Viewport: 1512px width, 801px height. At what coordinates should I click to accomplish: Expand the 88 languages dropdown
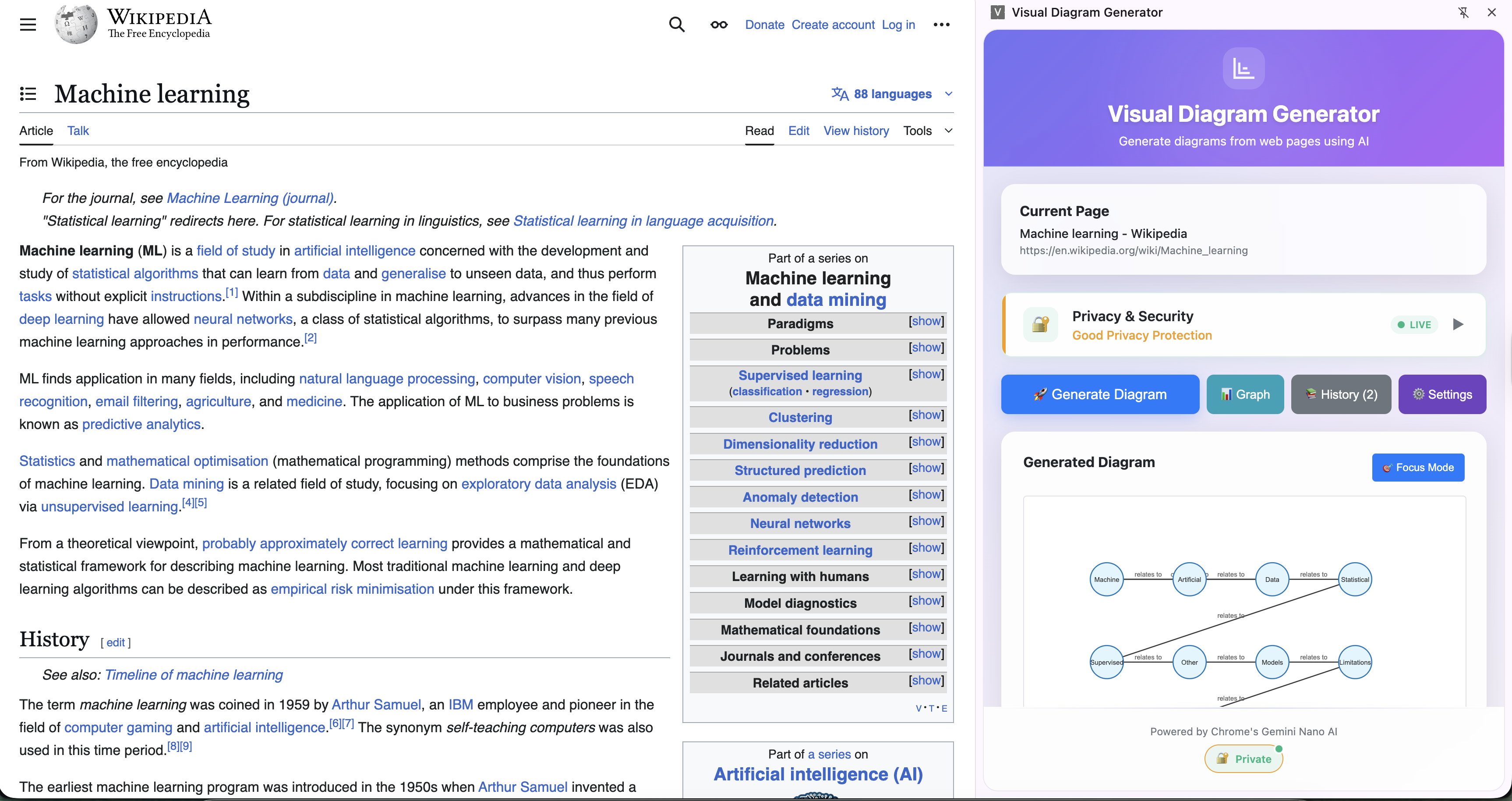pyautogui.click(x=892, y=94)
